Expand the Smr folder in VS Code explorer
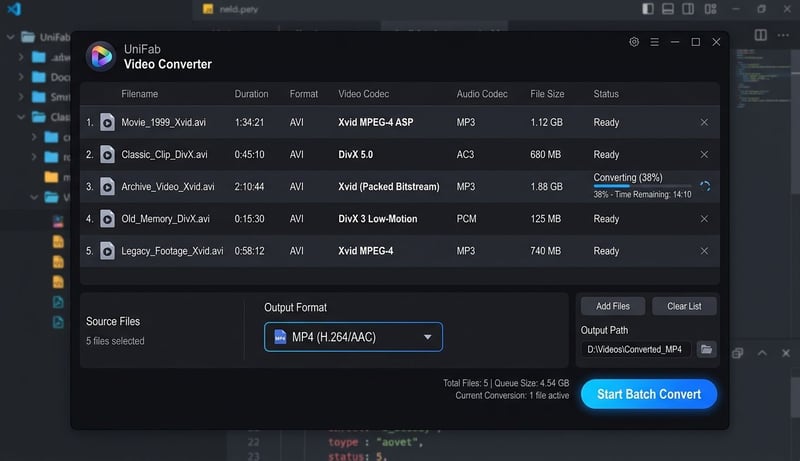This screenshot has height=461, width=800. point(21,97)
